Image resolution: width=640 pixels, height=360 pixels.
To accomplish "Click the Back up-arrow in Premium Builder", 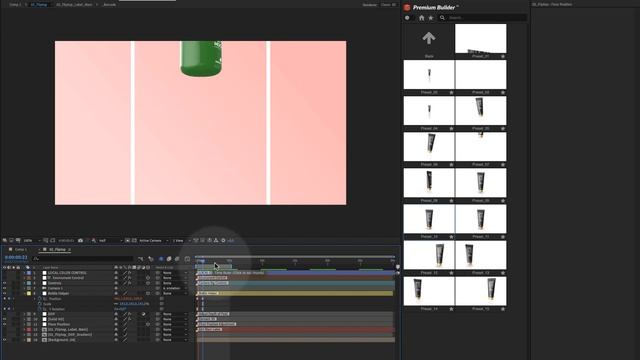I will [x=429, y=38].
